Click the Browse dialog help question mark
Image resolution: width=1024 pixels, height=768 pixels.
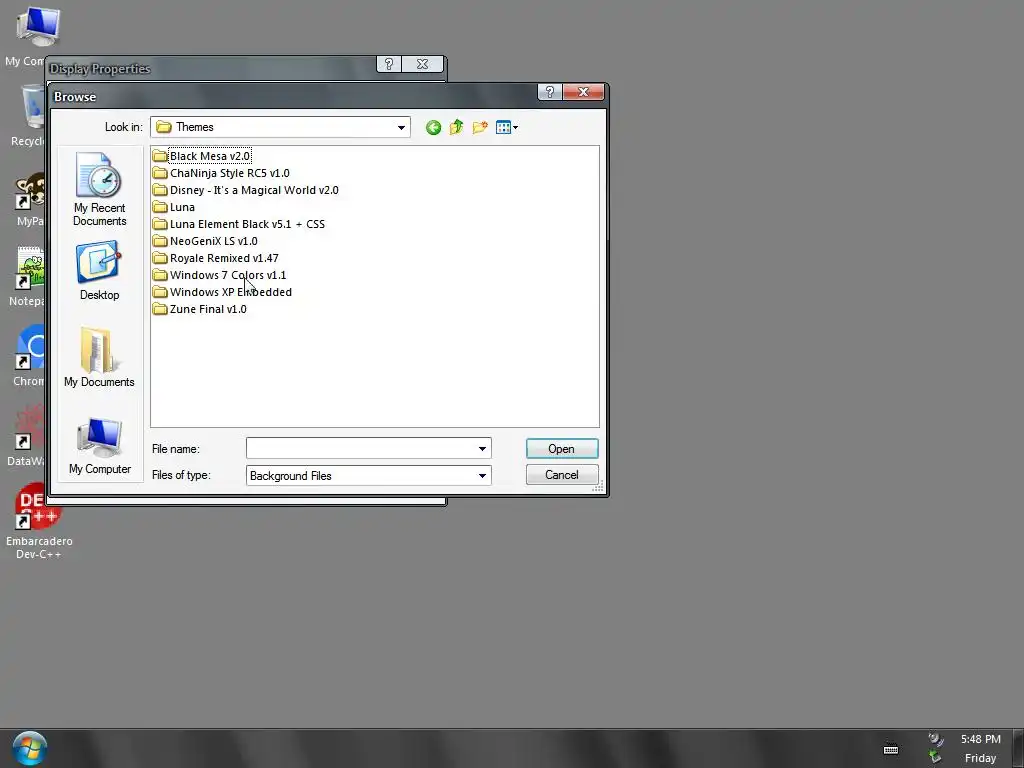tap(549, 92)
